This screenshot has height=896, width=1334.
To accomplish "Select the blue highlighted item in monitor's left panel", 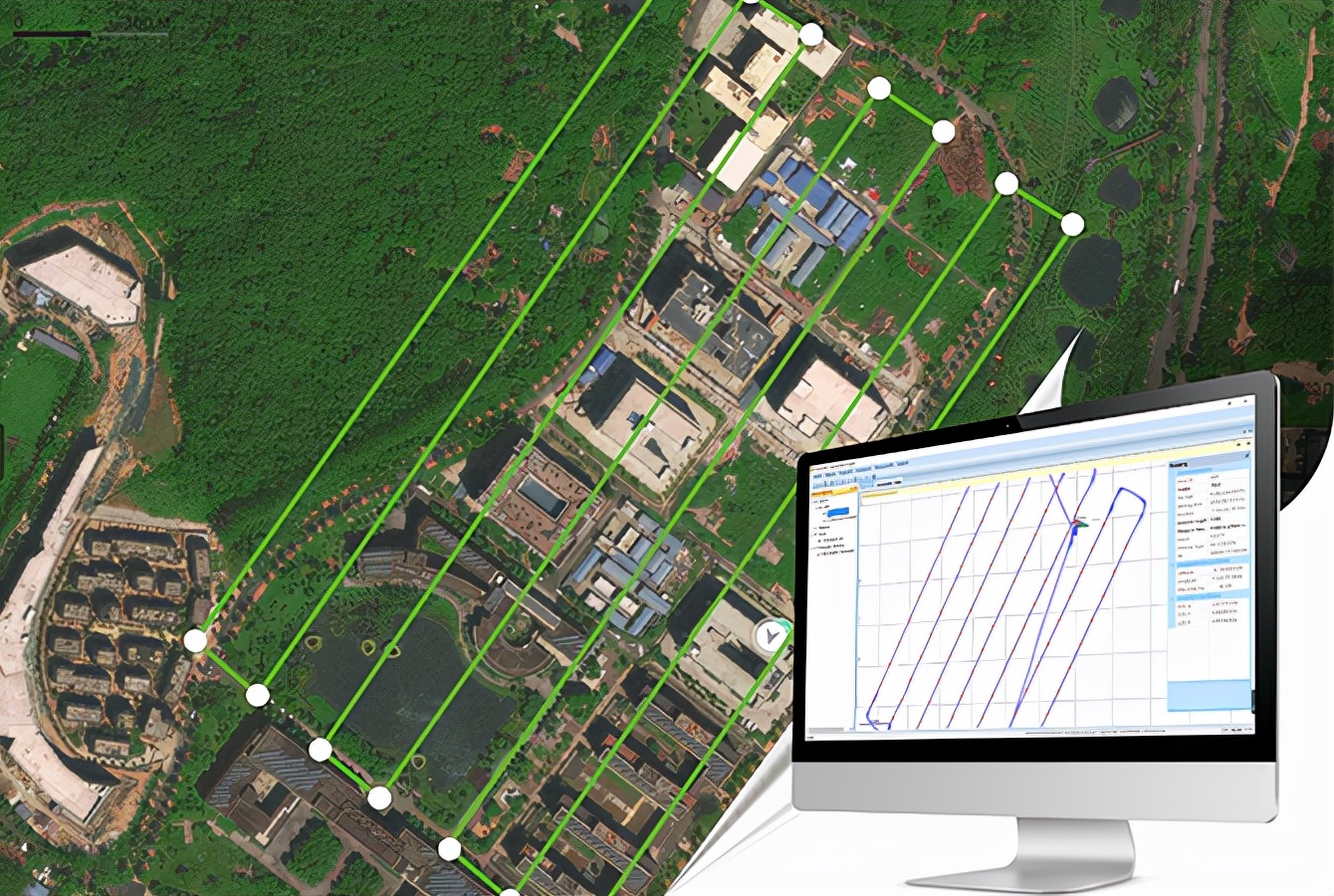I will pos(838,512).
